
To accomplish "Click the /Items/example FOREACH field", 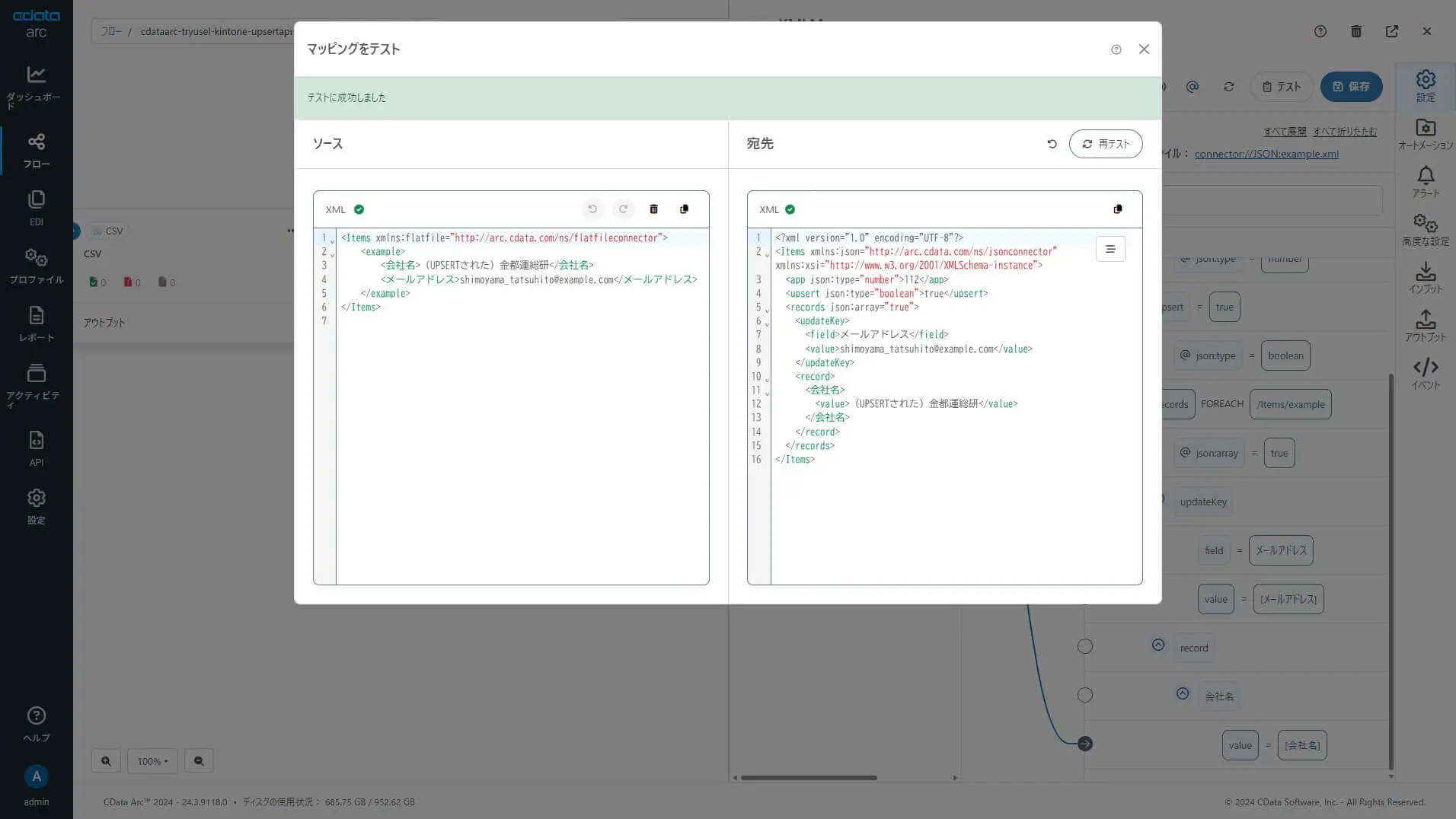I will (x=1291, y=405).
